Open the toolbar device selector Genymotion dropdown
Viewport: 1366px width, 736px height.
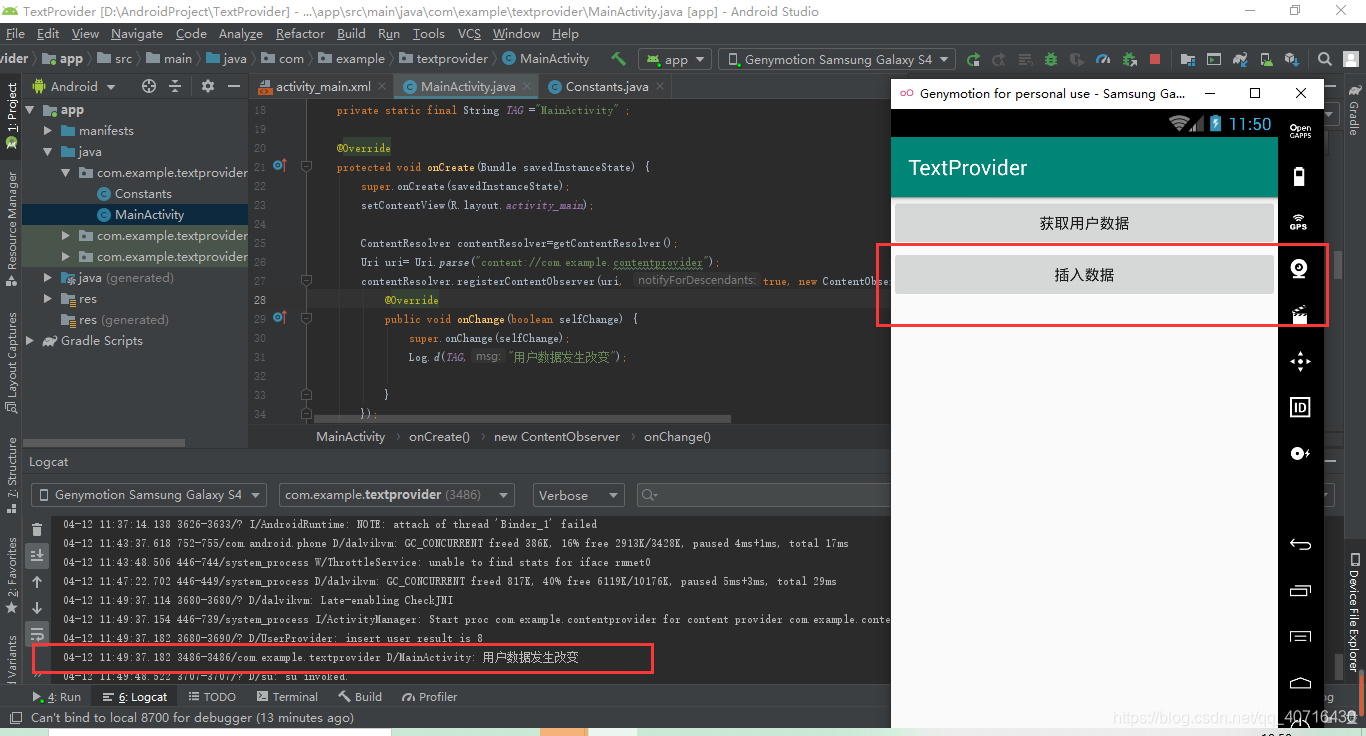(837, 59)
